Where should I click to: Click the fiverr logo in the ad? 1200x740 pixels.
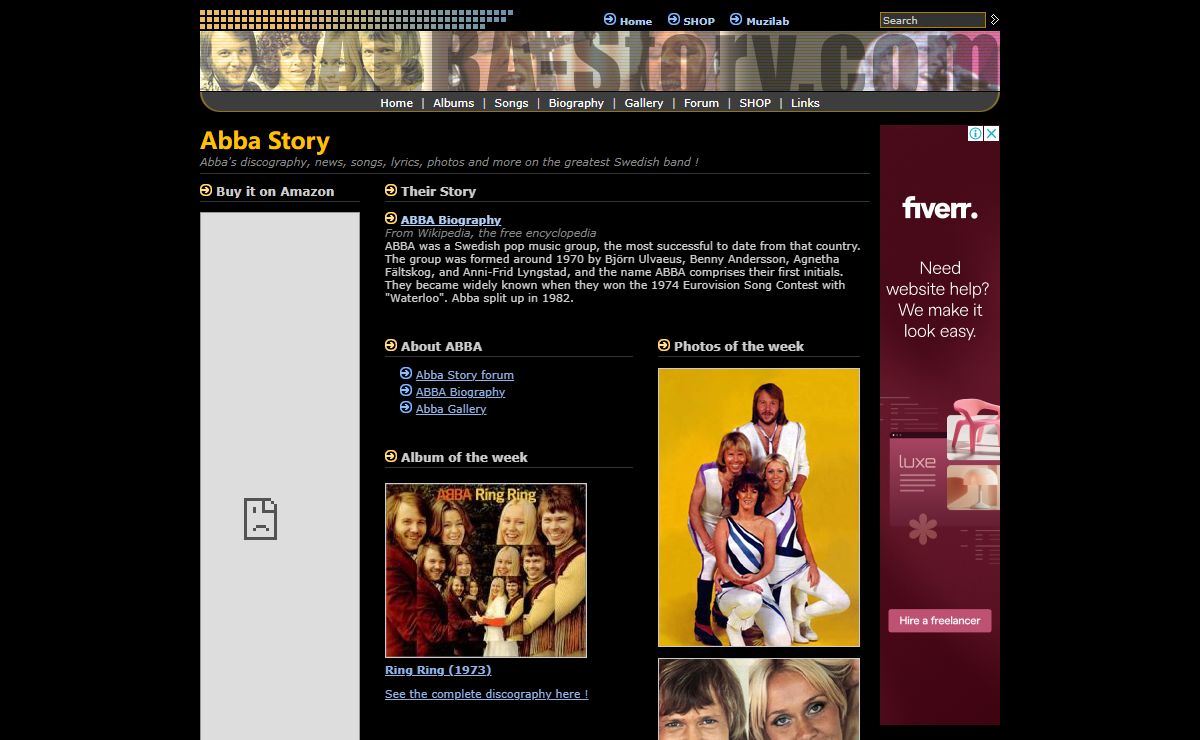click(940, 208)
